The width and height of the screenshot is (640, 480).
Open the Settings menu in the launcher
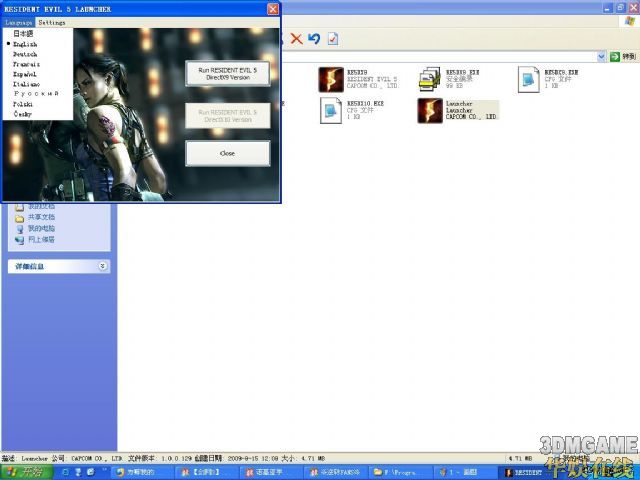[52, 22]
